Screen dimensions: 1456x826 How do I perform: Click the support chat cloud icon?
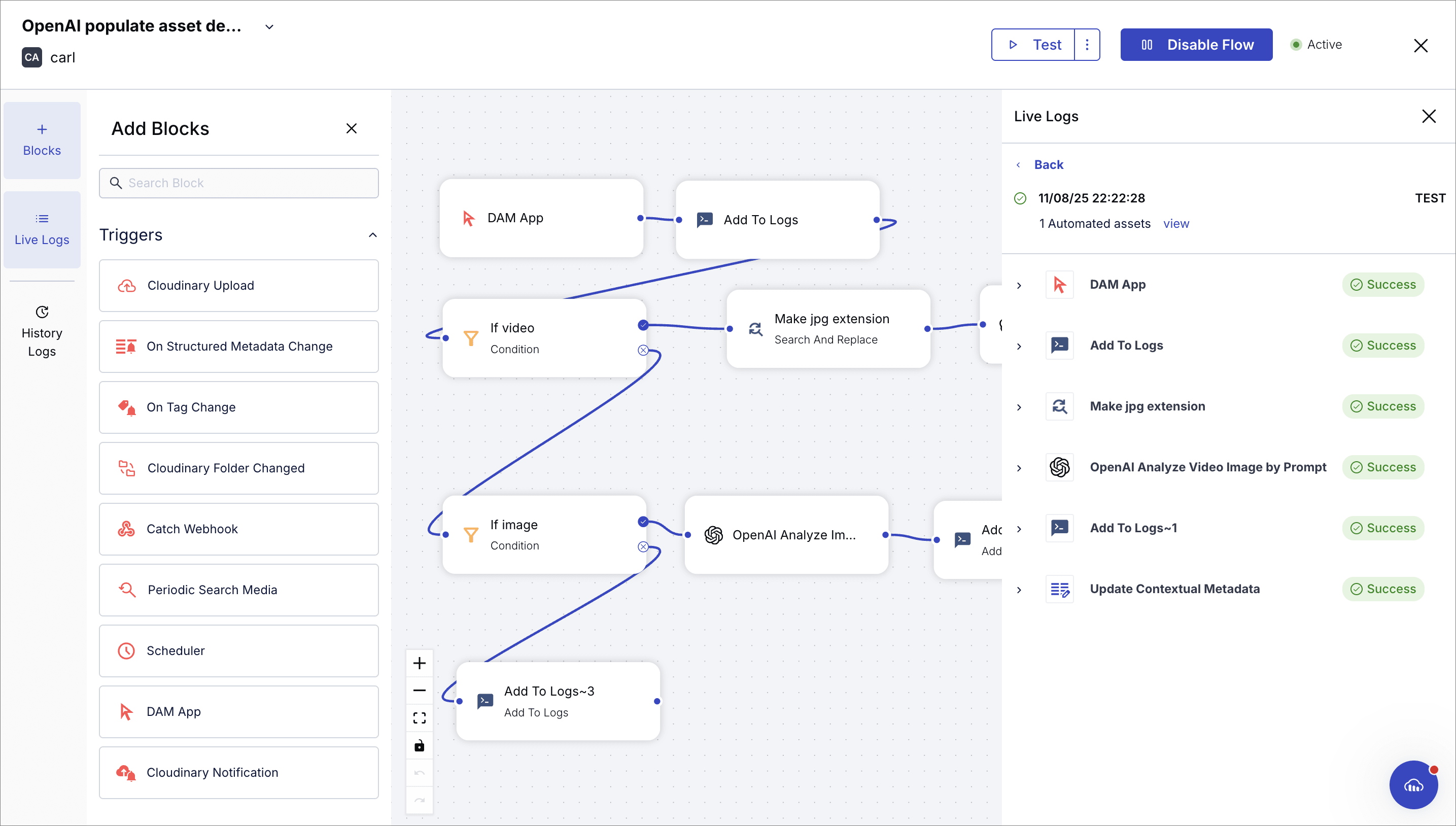pos(1413,785)
